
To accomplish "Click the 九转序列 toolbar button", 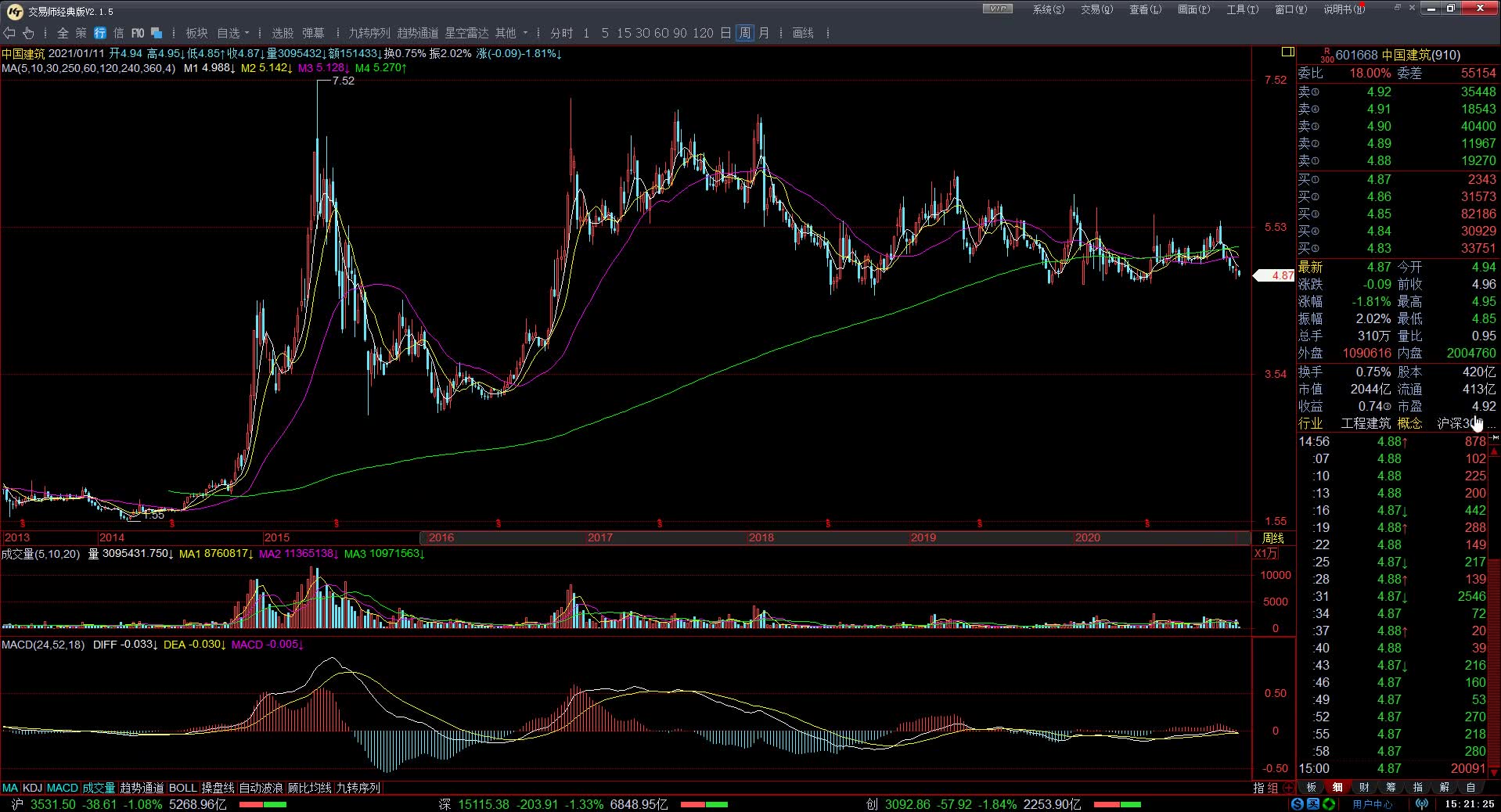I will pyautogui.click(x=369, y=33).
